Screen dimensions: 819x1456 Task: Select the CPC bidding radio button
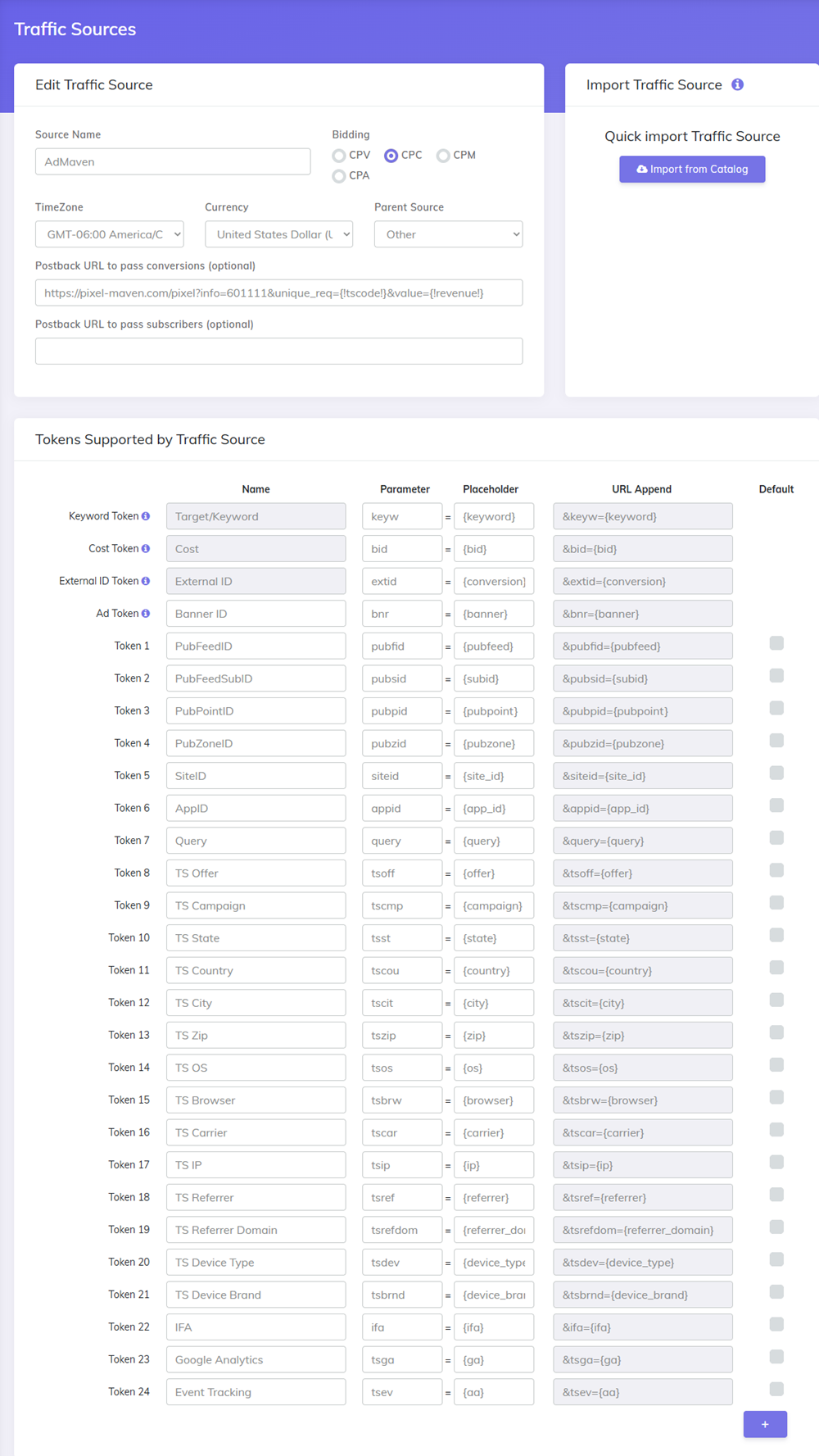[391, 156]
